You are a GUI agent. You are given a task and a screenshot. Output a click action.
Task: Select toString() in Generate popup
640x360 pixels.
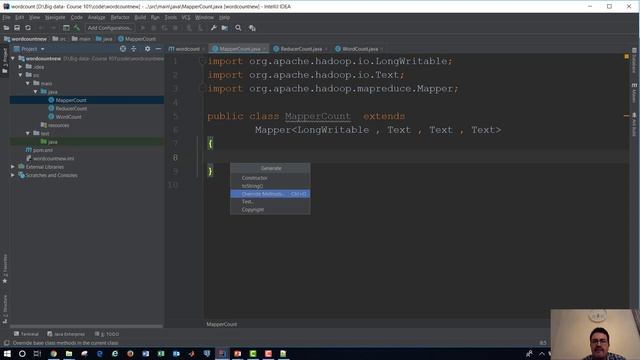click(270, 186)
